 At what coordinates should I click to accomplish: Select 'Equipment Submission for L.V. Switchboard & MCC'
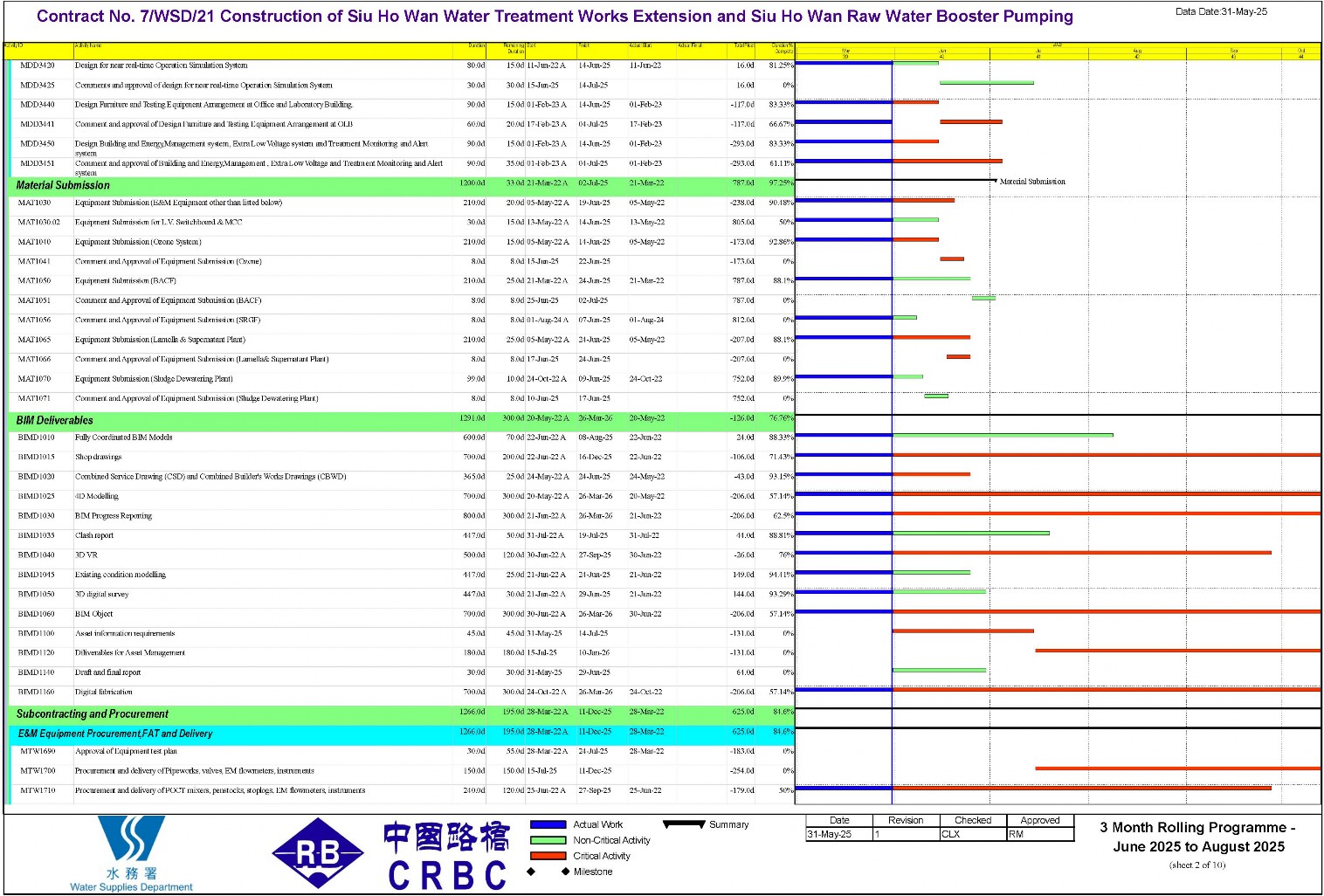(159, 222)
